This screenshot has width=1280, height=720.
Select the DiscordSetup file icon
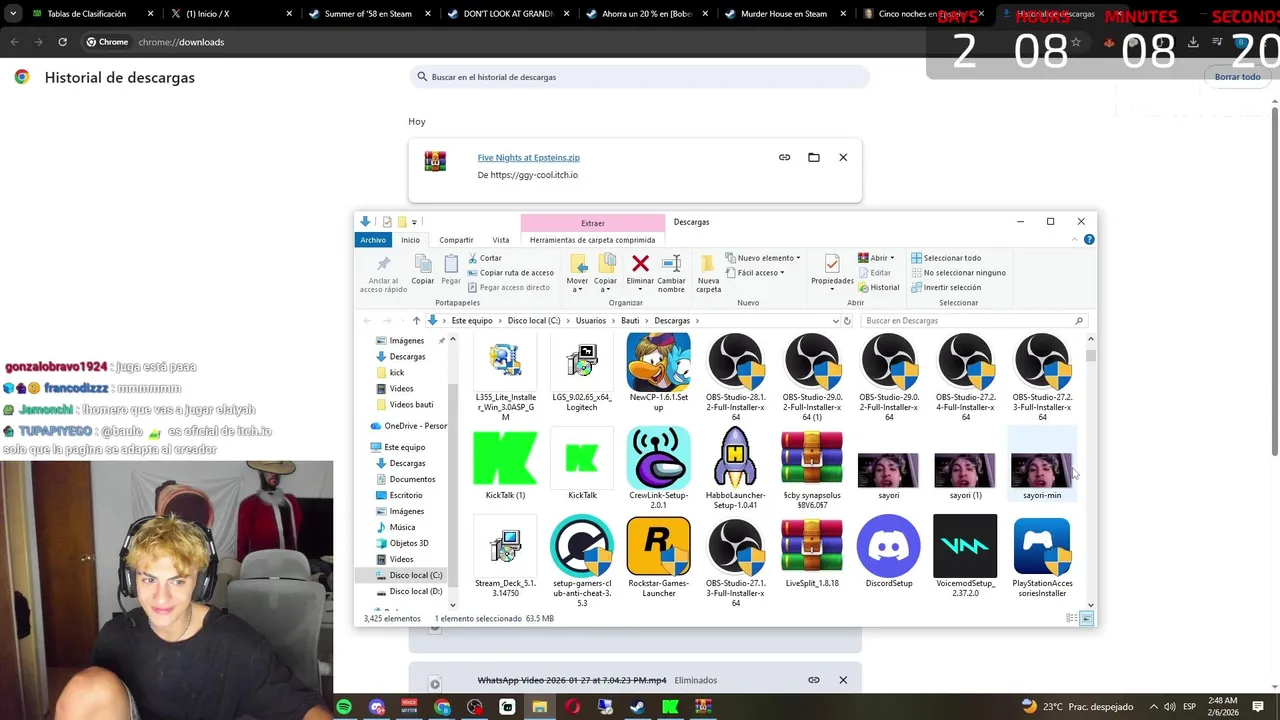888,546
